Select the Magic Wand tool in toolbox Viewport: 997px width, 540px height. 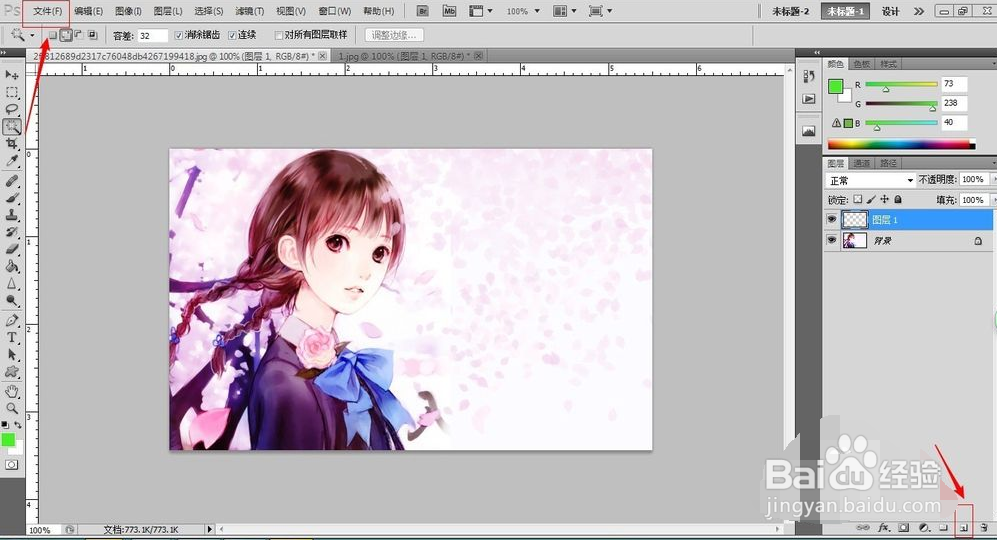pyautogui.click(x=11, y=127)
